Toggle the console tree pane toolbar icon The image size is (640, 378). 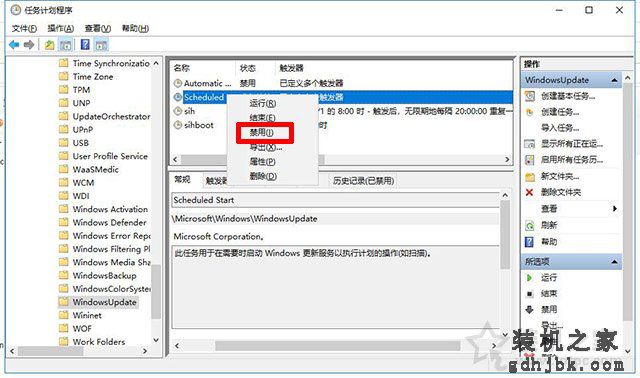point(65,45)
